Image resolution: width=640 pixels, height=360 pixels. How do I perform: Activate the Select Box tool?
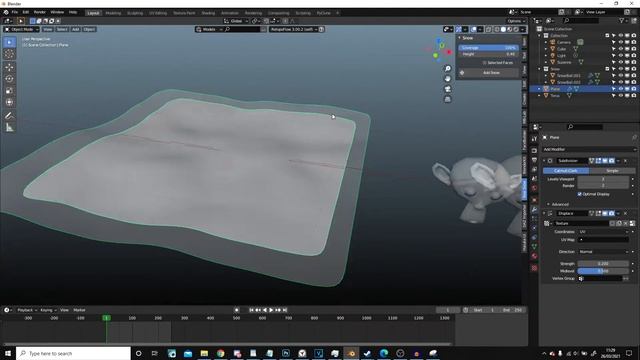click(9, 42)
